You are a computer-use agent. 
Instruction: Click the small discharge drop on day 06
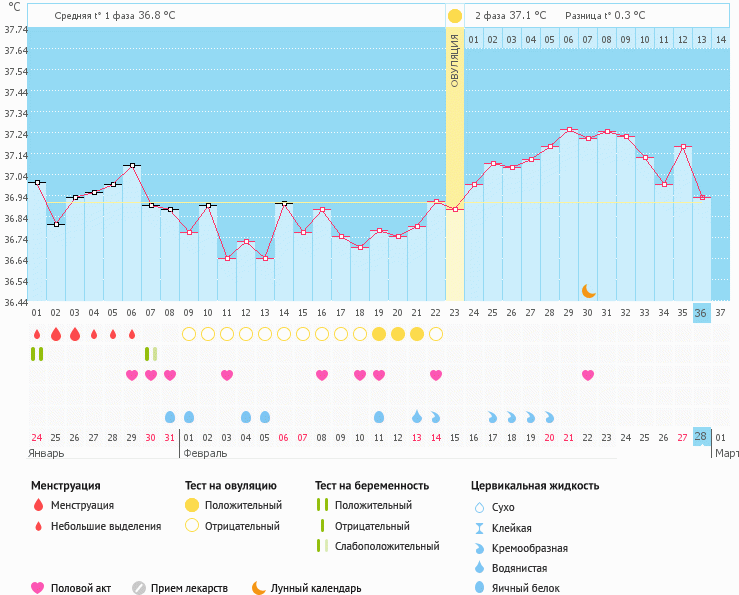coord(132,334)
